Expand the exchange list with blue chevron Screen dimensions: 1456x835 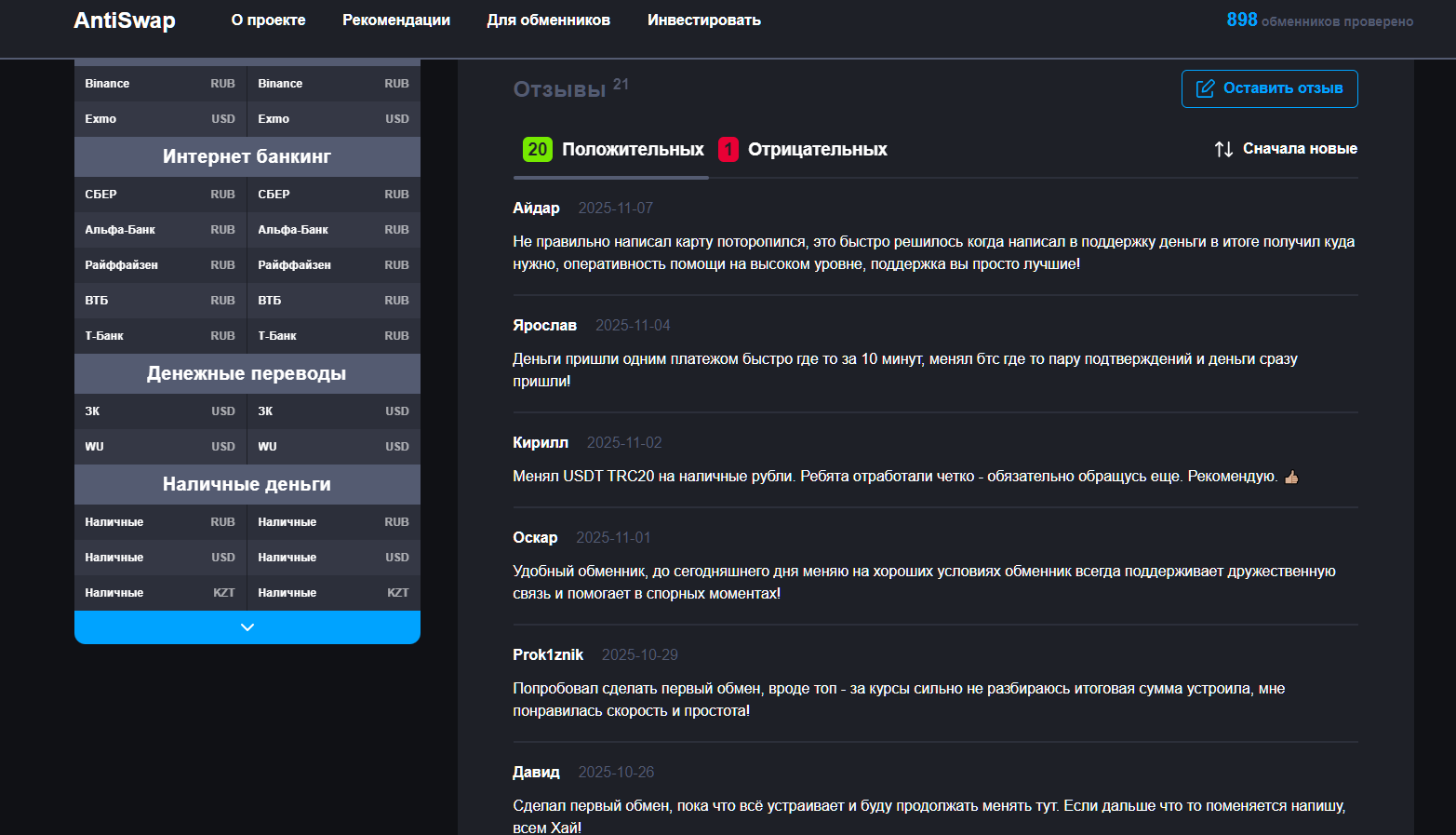coord(247,627)
